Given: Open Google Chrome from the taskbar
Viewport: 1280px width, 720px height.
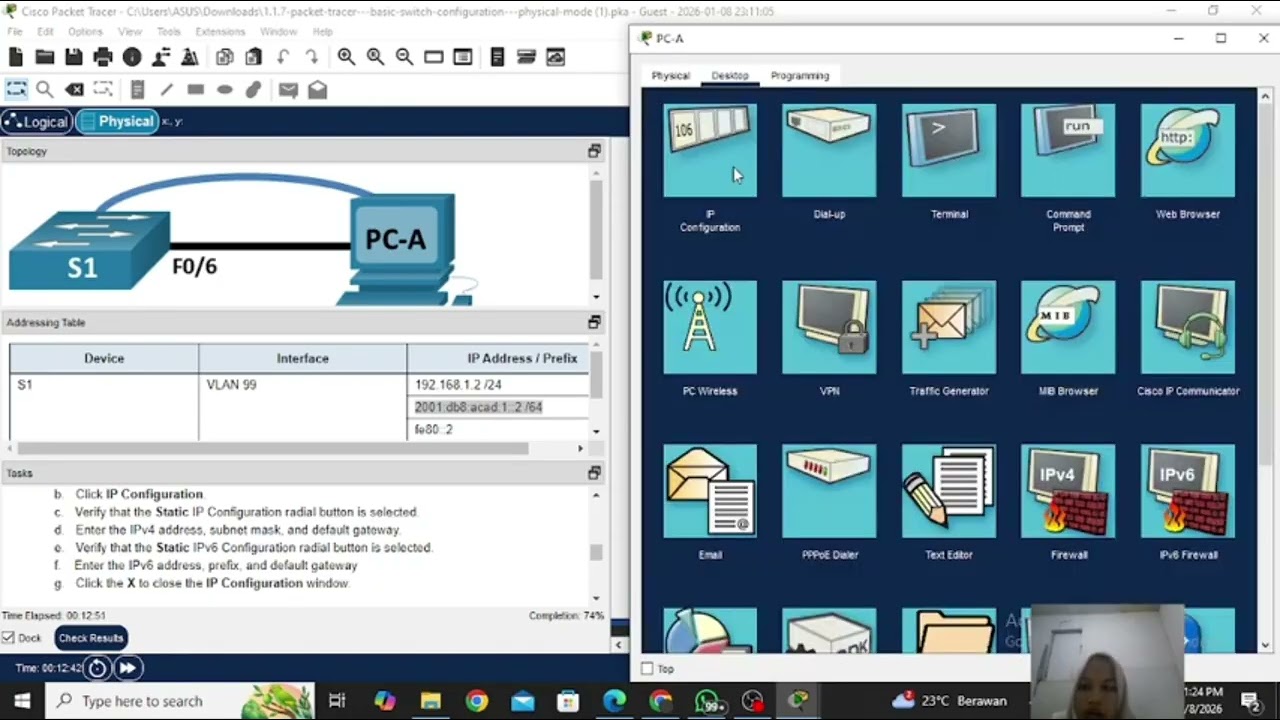Looking at the screenshot, I should click(x=477, y=701).
